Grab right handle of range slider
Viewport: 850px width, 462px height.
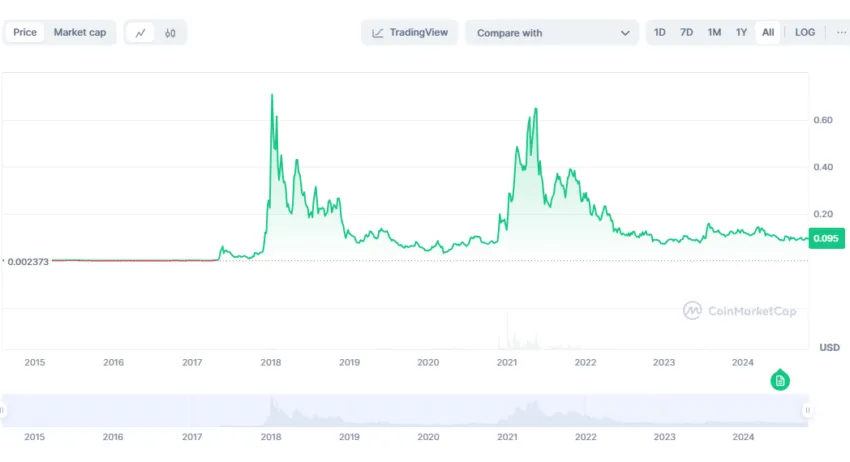tap(807, 410)
